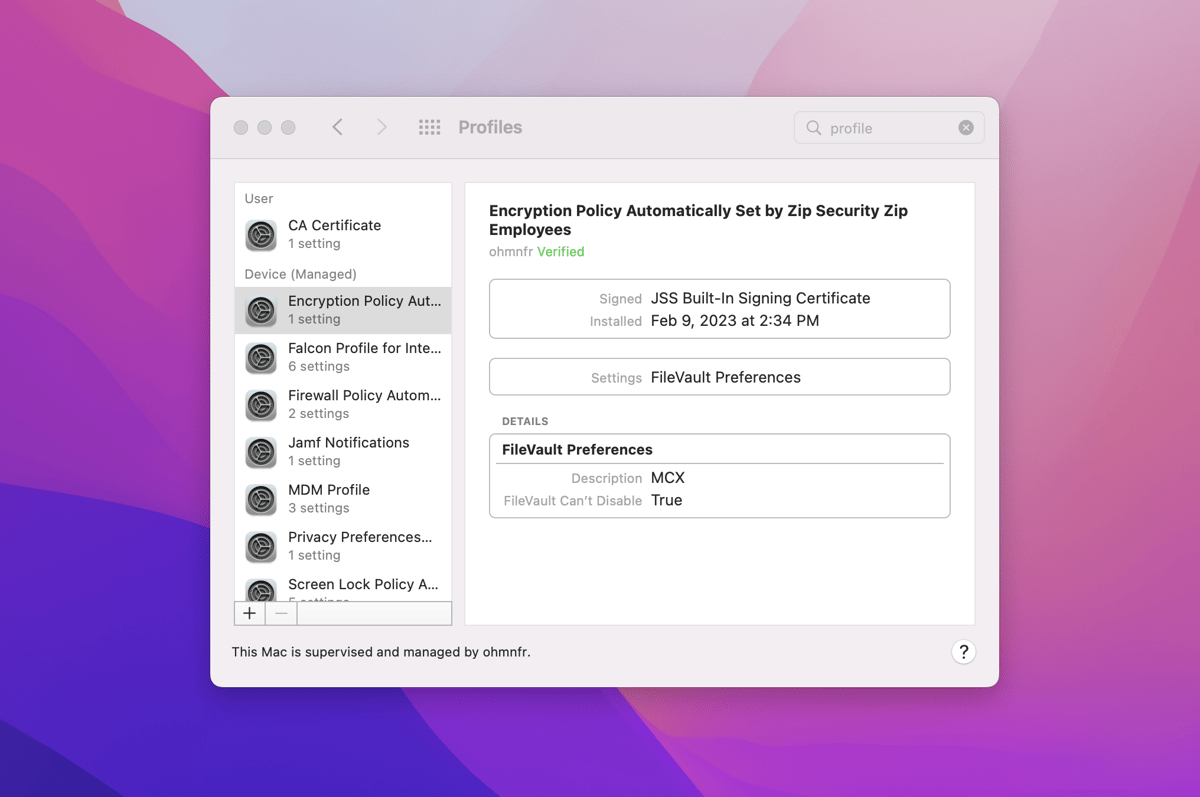1200x797 pixels.
Task: Click the Falcon Profile settings icon
Action: 261,357
